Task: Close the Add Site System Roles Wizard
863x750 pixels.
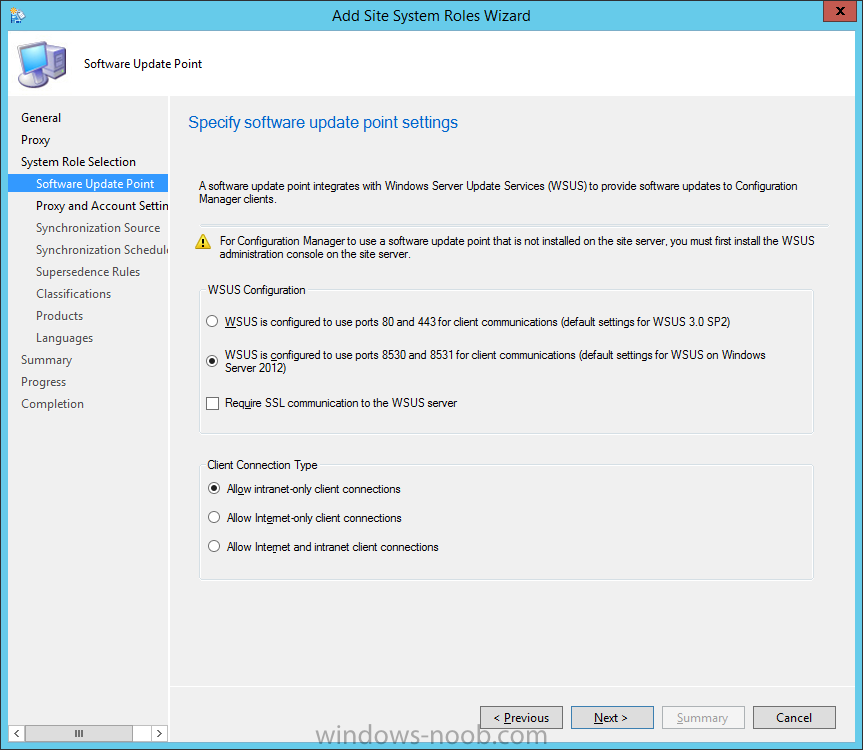Action: click(840, 11)
